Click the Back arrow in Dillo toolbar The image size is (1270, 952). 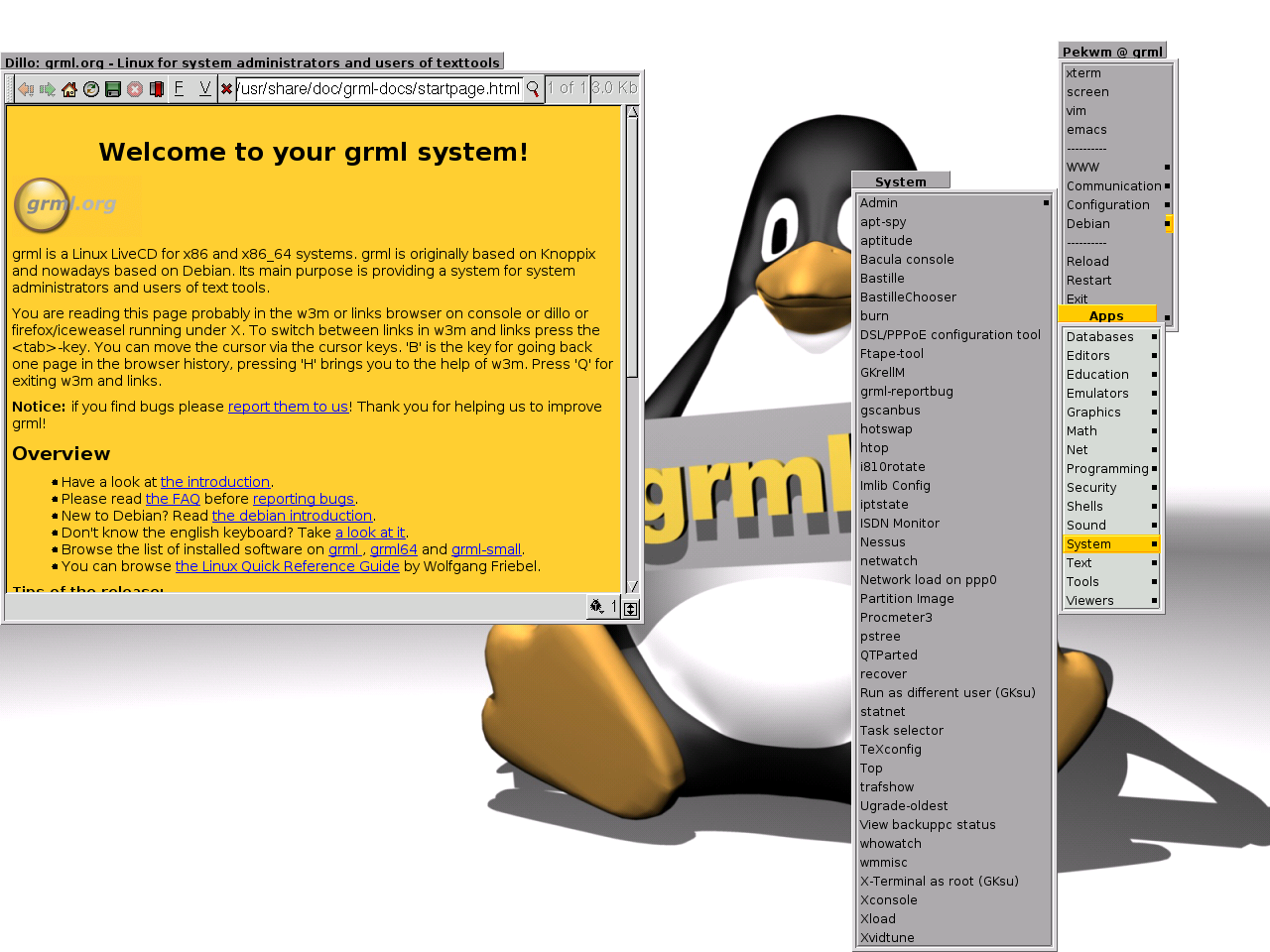coord(26,89)
